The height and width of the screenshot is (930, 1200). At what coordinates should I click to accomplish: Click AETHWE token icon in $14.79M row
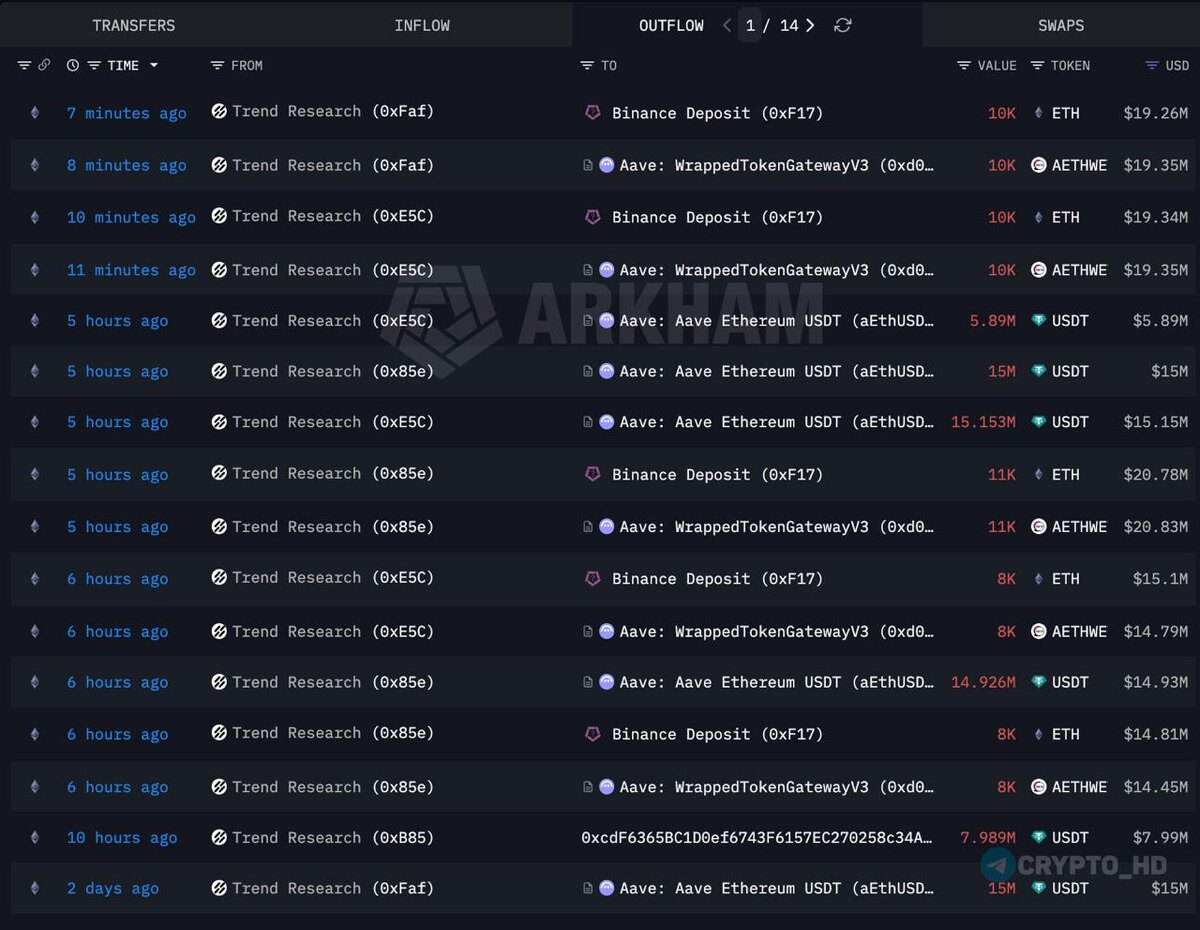1038,631
